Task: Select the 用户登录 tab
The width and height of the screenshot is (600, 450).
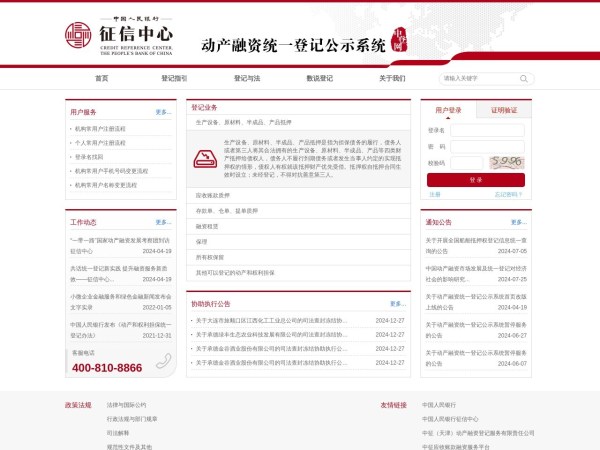Action: click(448, 110)
